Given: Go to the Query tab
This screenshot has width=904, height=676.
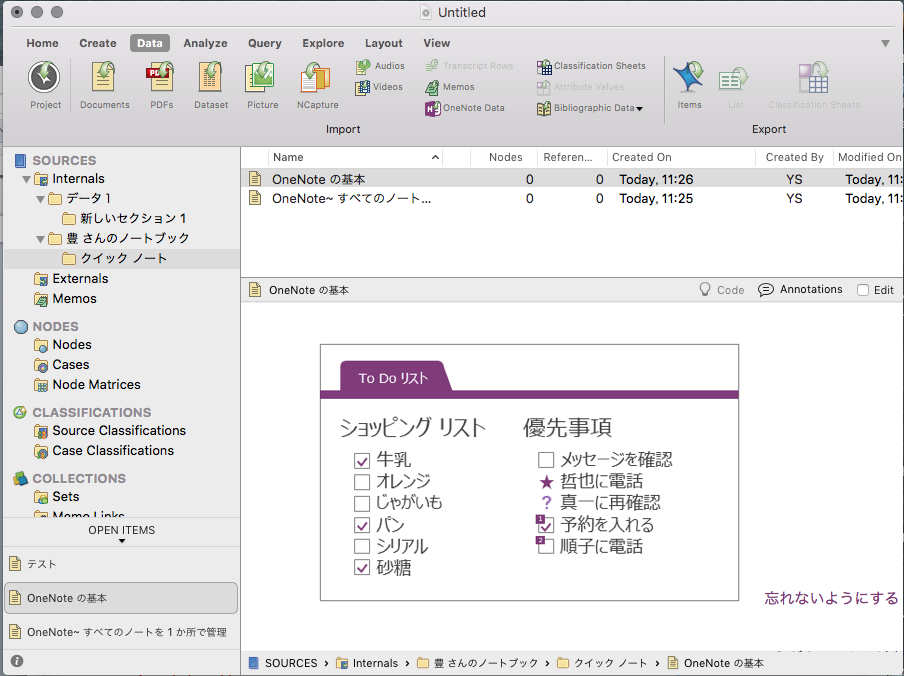Looking at the screenshot, I should 265,43.
